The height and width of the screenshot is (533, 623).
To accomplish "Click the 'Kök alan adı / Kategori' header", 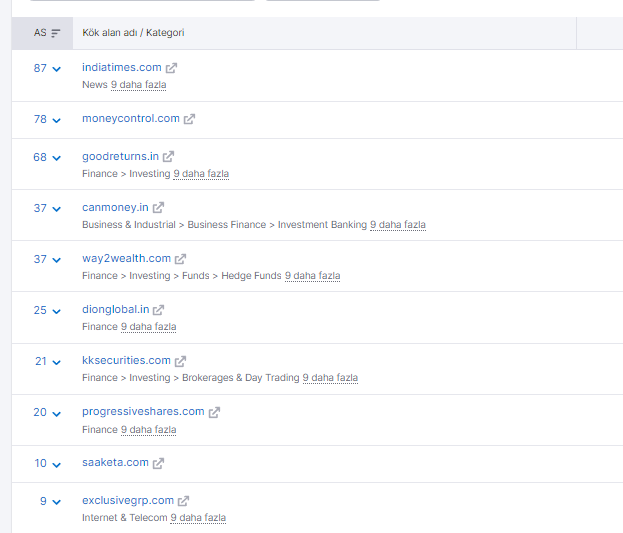I will click(x=133, y=33).
